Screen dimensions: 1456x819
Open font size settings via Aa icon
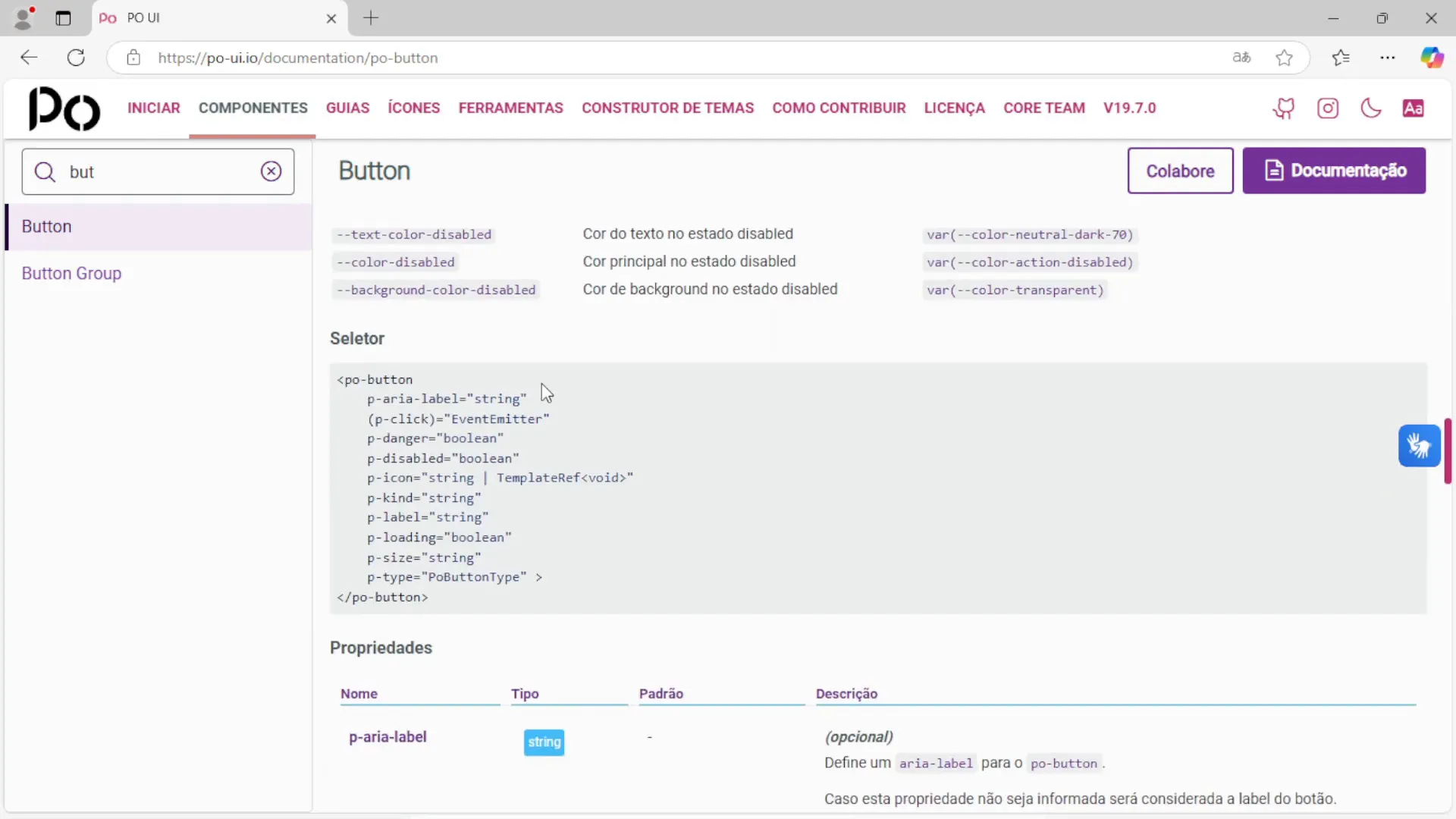click(1414, 108)
